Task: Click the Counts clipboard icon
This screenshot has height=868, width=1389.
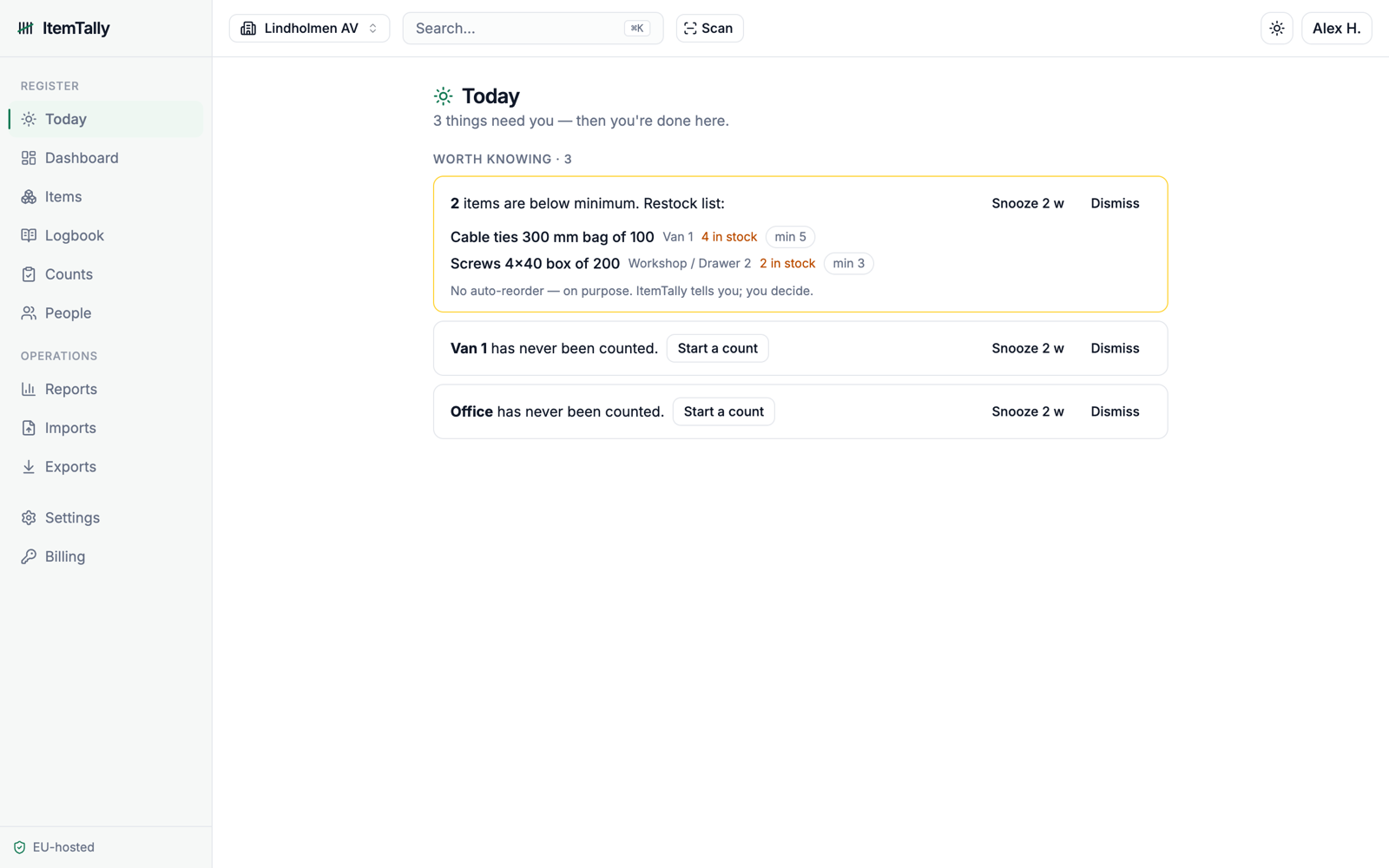Action: point(29,274)
